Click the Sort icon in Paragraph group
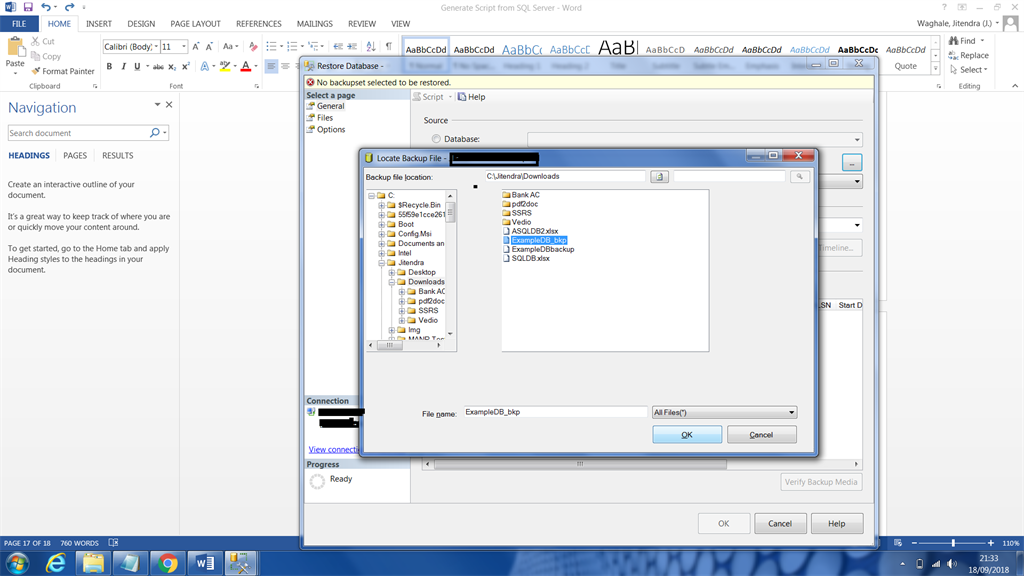The width and height of the screenshot is (1024, 576). click(371, 46)
